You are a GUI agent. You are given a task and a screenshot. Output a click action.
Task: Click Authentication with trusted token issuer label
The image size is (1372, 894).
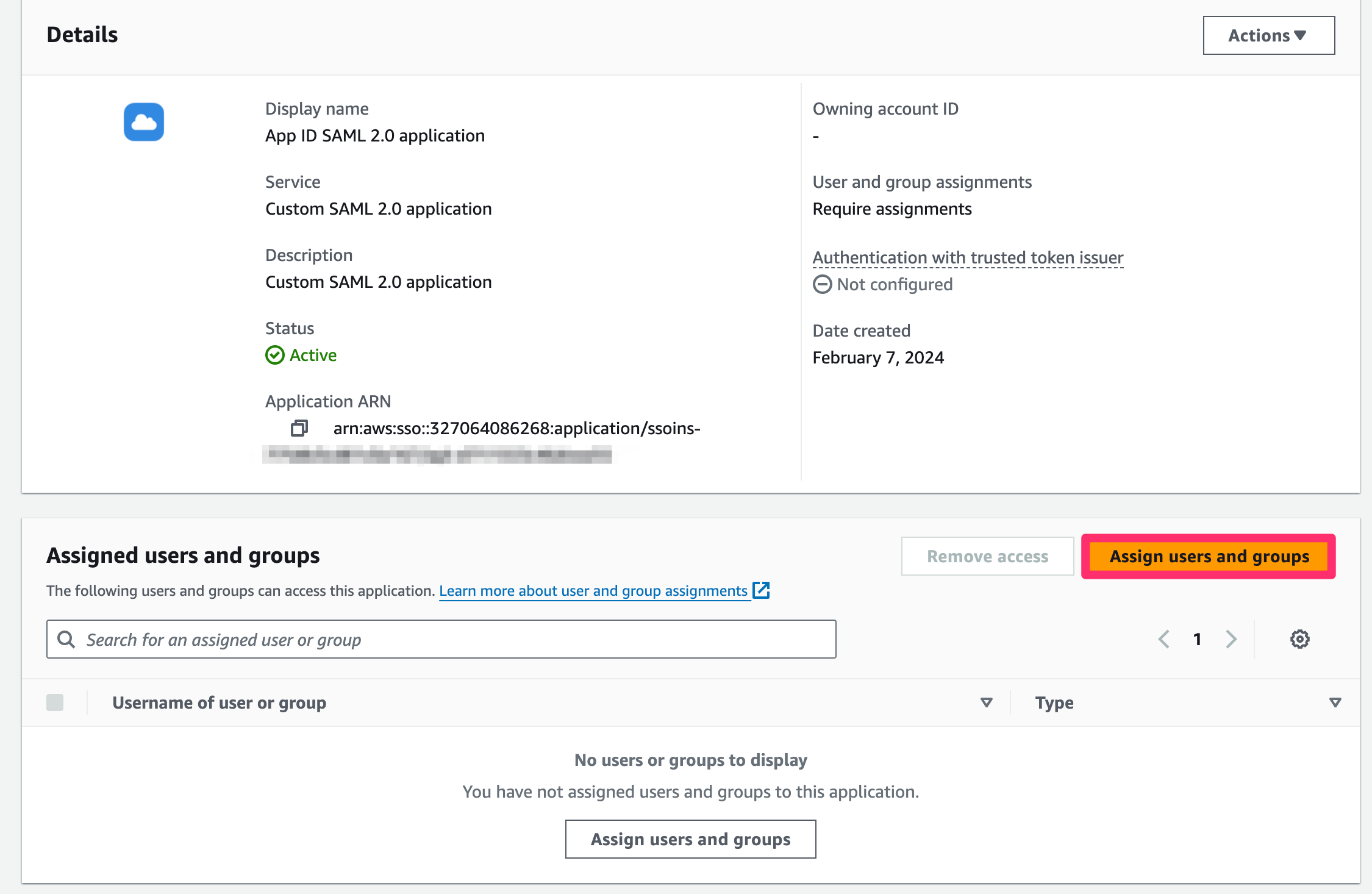[968, 257]
